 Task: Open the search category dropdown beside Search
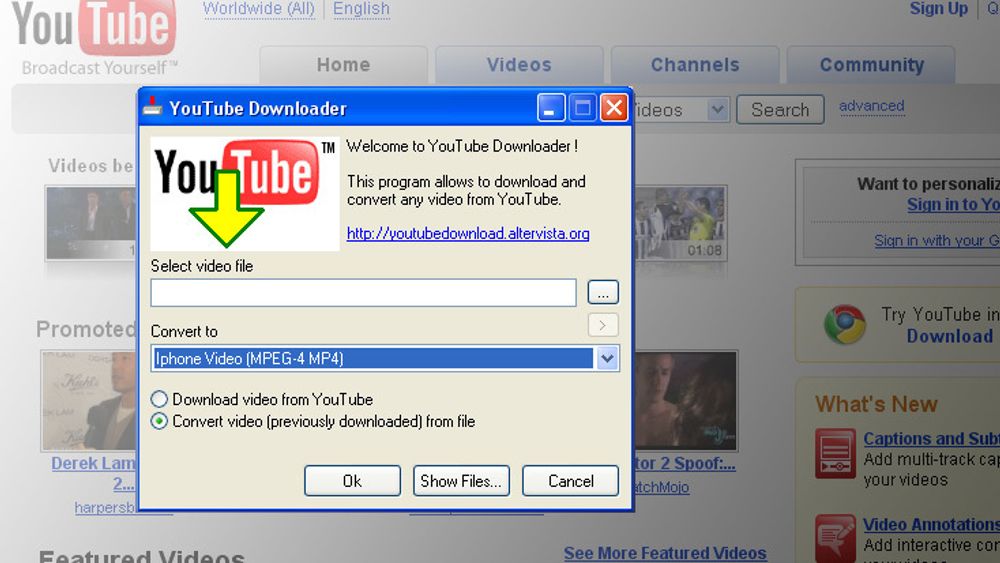point(717,110)
